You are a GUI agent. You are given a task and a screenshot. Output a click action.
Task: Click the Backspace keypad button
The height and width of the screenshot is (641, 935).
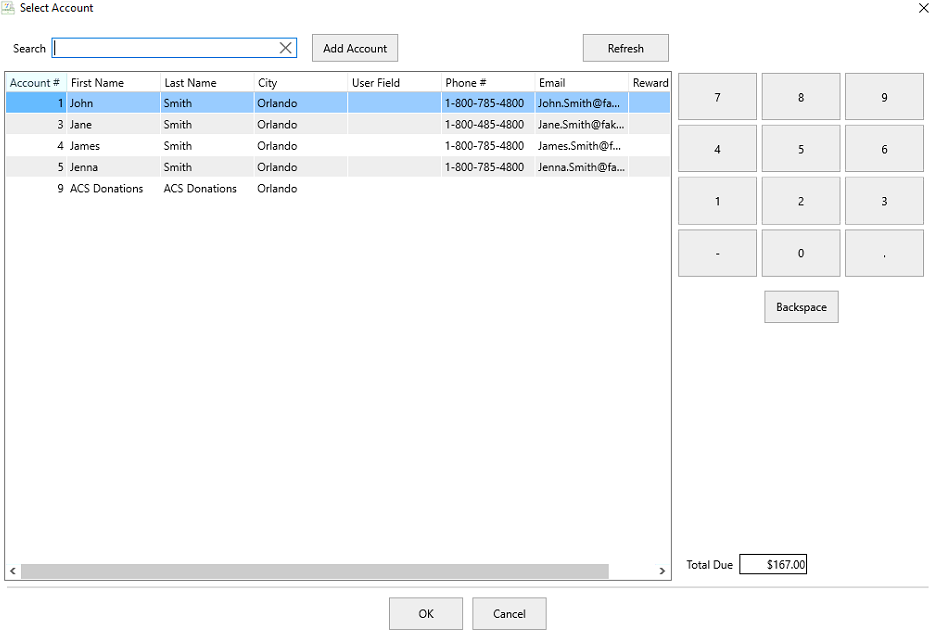(801, 307)
